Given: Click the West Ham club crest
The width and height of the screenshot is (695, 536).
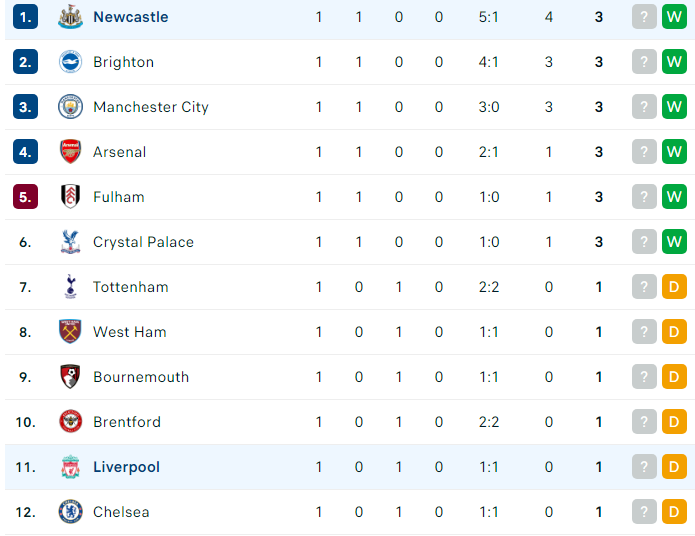Looking at the screenshot, I should [x=70, y=331].
